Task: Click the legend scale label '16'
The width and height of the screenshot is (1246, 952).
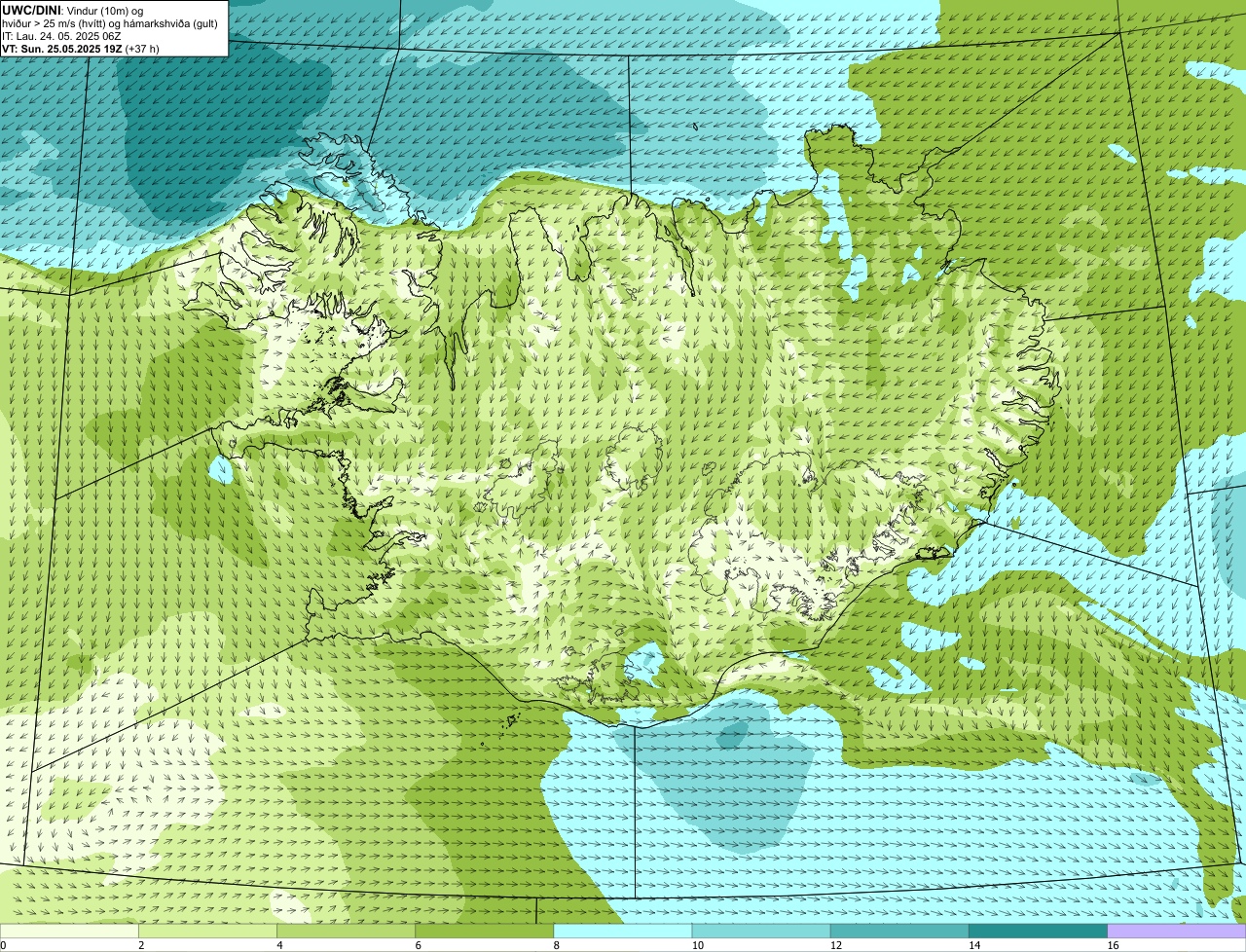Action: (1113, 945)
